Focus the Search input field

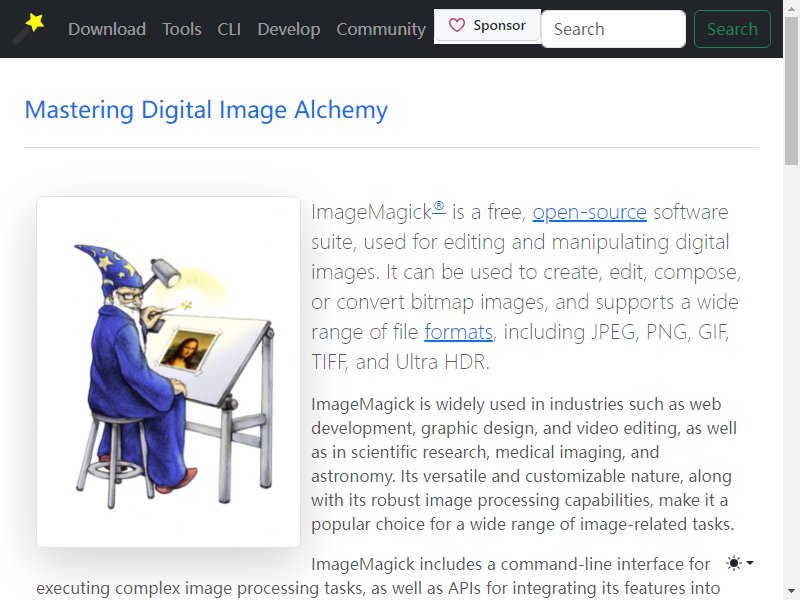pos(613,29)
